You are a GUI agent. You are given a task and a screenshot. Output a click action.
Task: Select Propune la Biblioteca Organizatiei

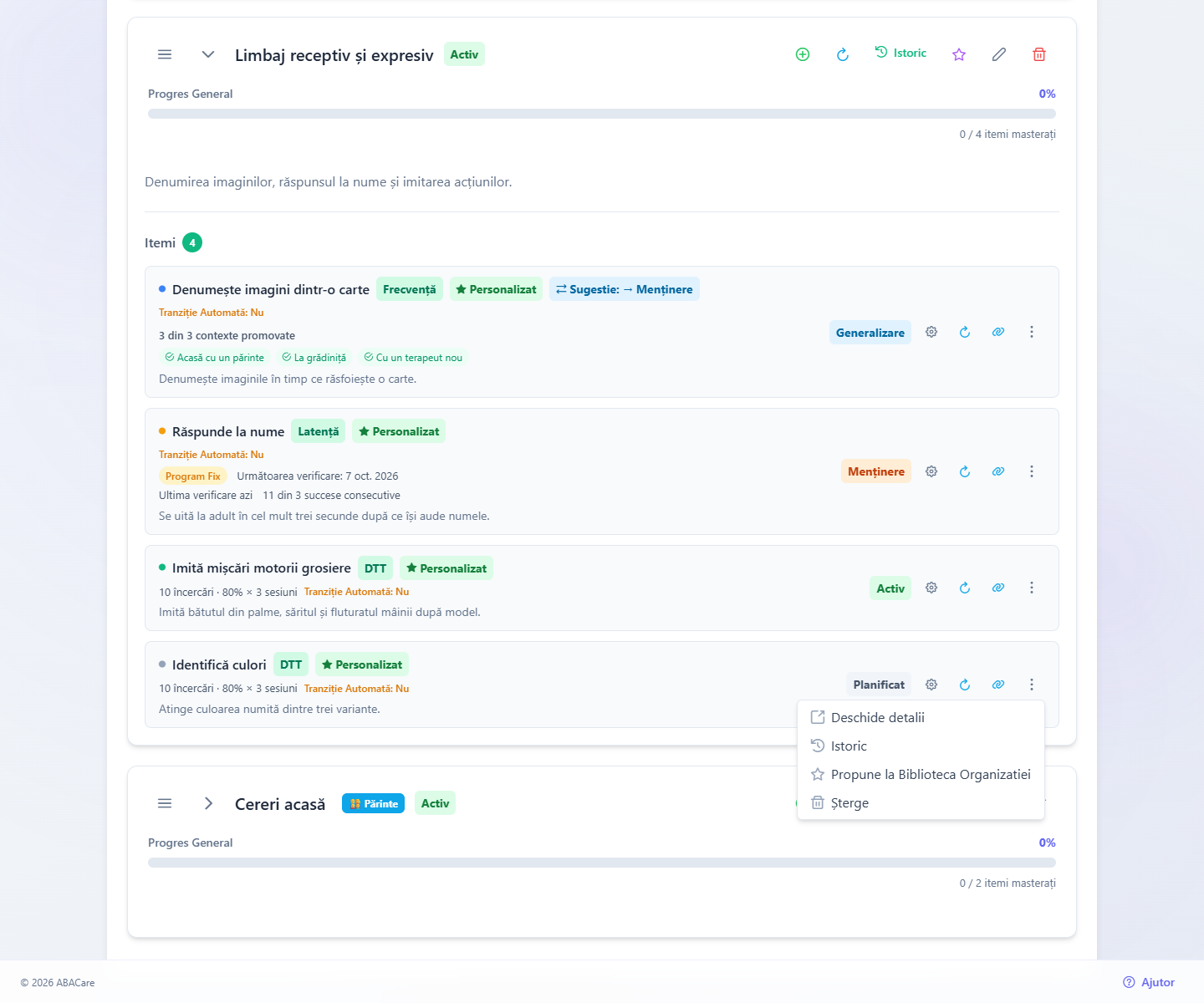(921, 774)
